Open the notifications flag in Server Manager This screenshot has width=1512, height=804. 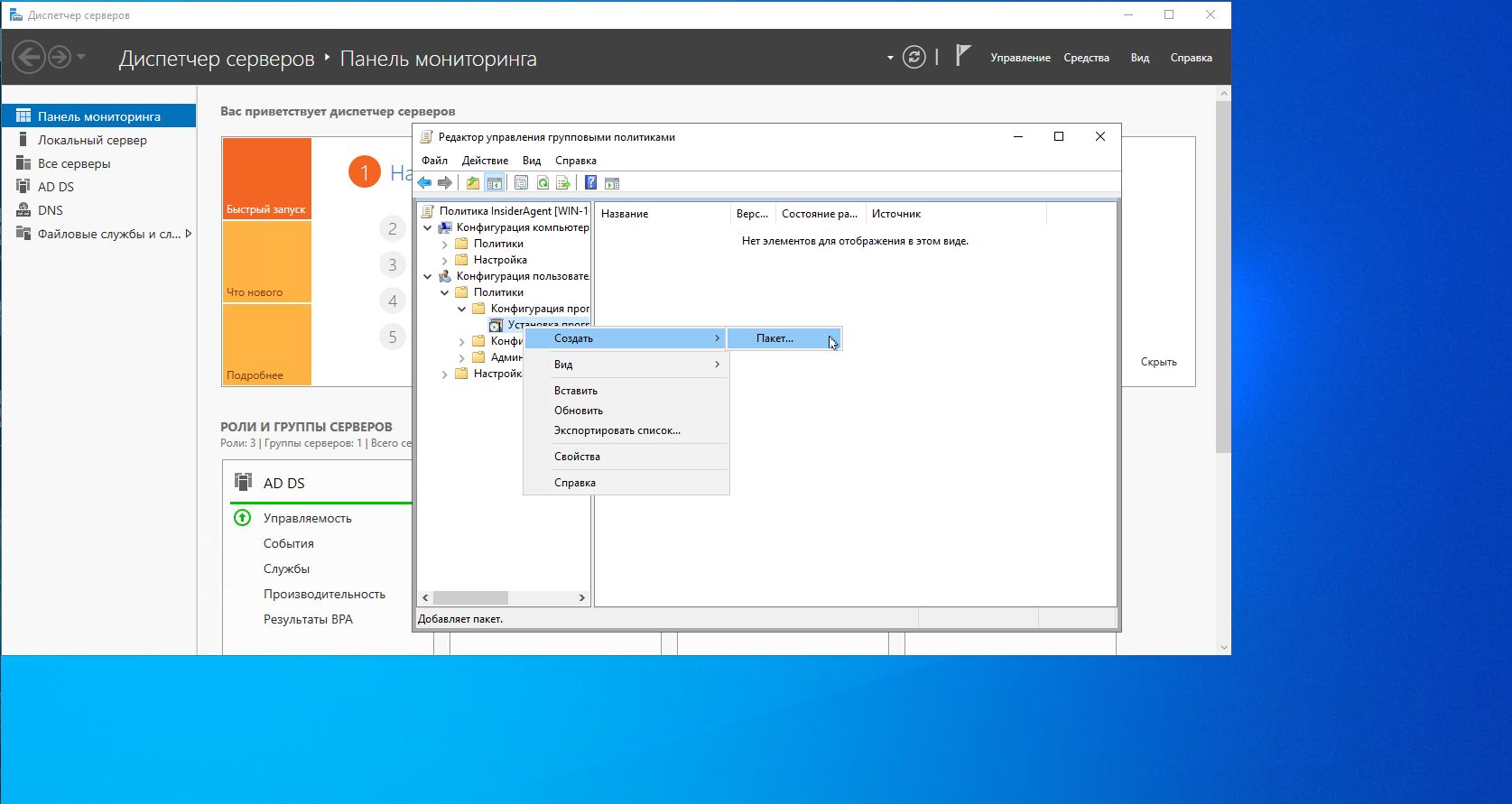point(963,56)
